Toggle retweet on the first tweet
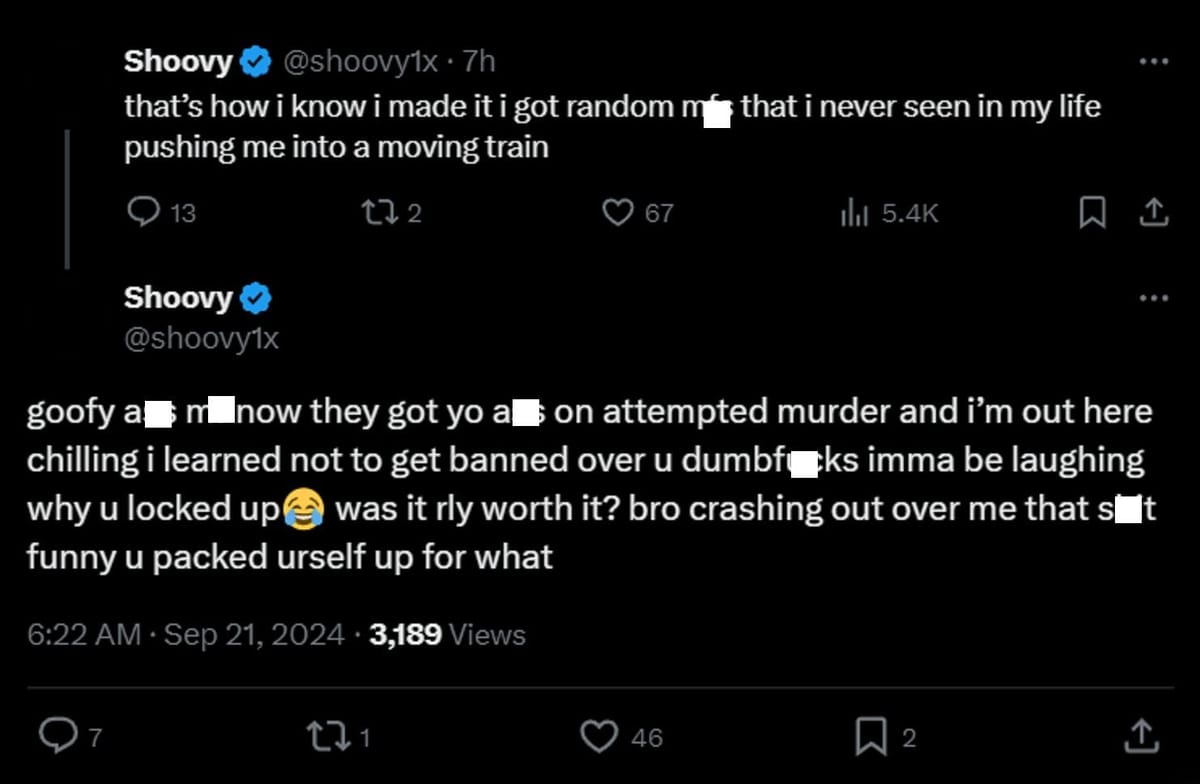This screenshot has width=1200, height=784. click(379, 212)
